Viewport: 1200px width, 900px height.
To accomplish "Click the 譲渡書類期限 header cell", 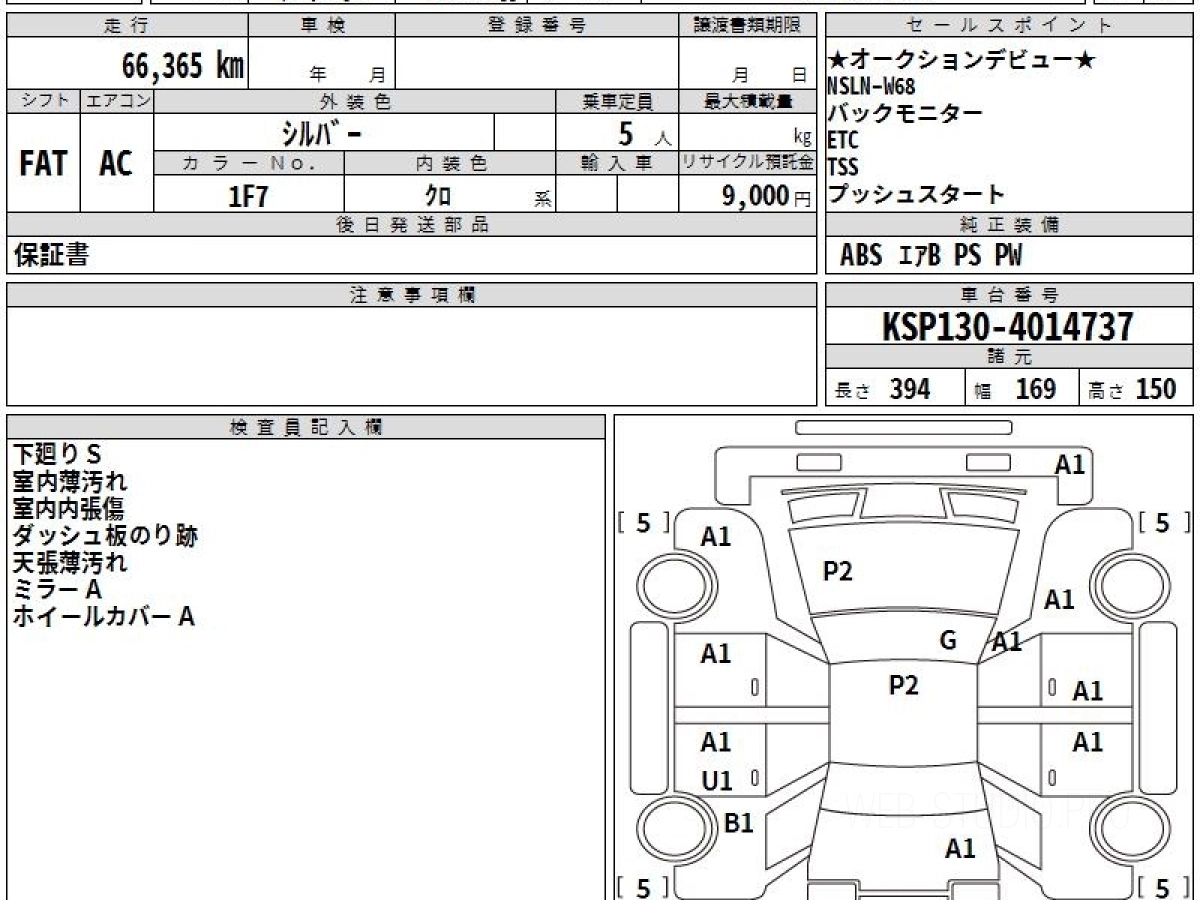I will coord(747,26).
